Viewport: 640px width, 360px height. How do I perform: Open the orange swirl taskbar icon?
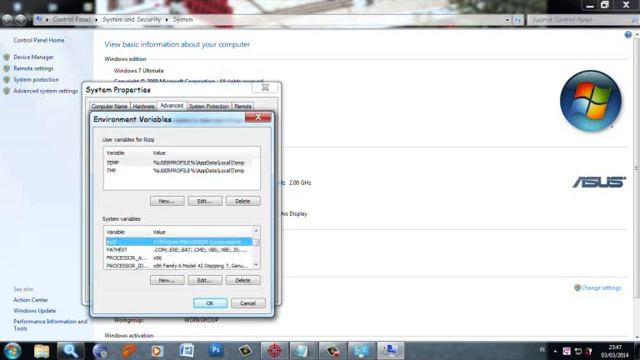[129, 351]
